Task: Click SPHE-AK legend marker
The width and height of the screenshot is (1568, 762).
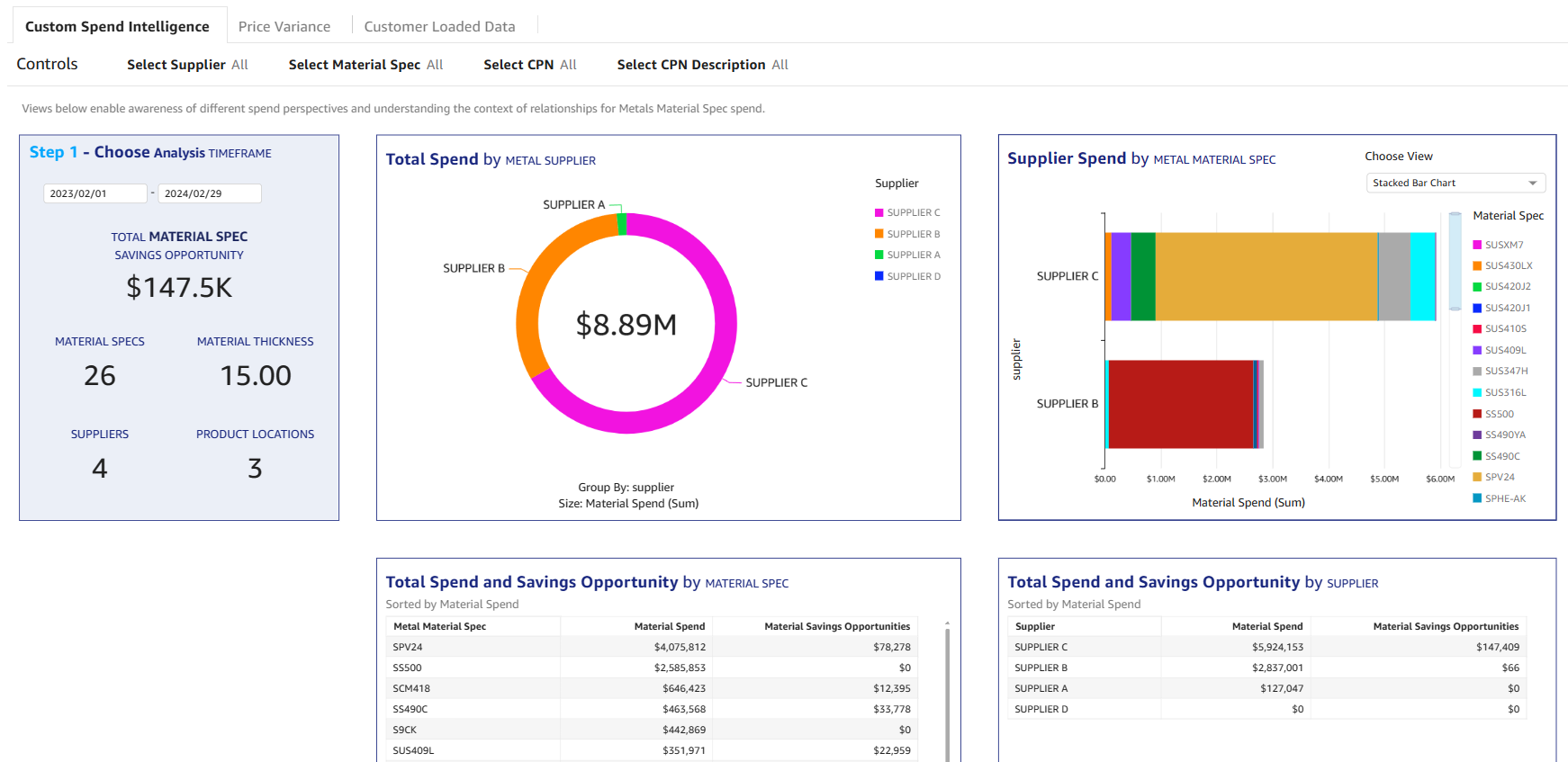Action: [x=1477, y=498]
